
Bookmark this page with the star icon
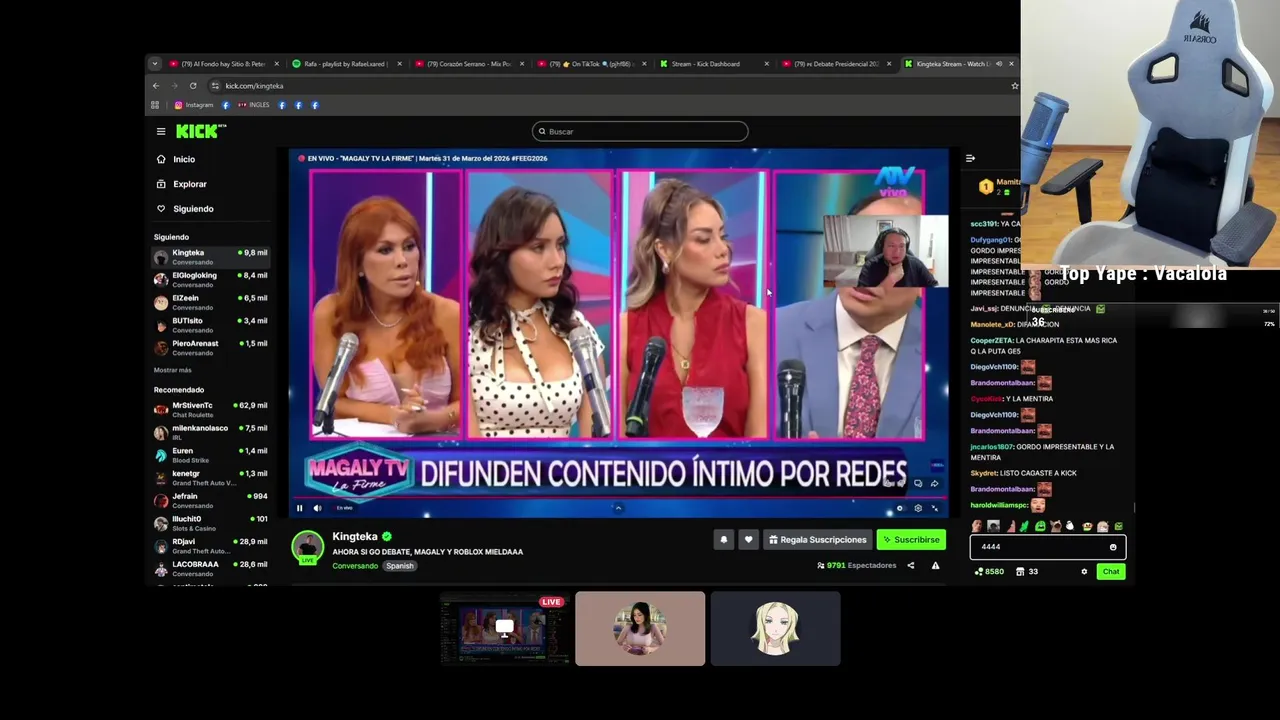tap(1014, 86)
